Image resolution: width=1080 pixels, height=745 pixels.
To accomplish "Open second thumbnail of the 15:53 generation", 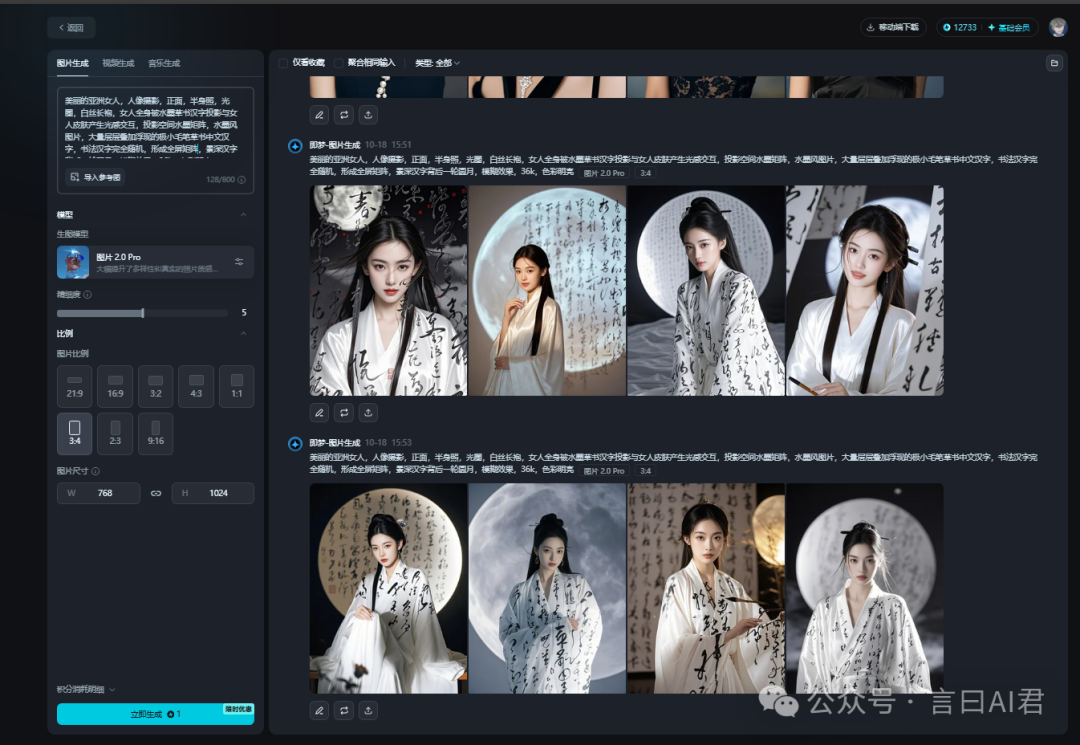I will [x=548, y=588].
